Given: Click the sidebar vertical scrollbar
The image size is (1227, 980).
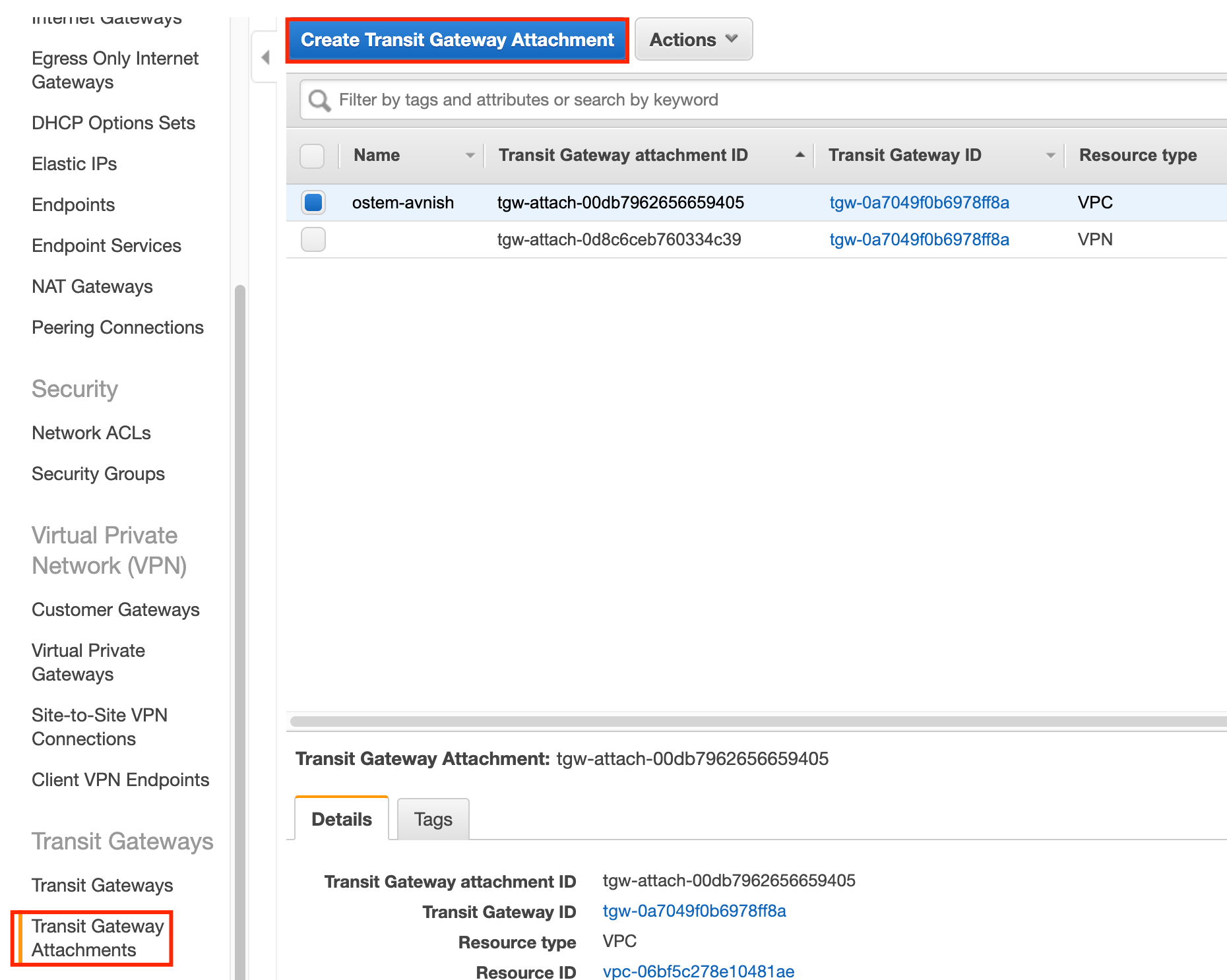Looking at the screenshot, I should [240, 594].
